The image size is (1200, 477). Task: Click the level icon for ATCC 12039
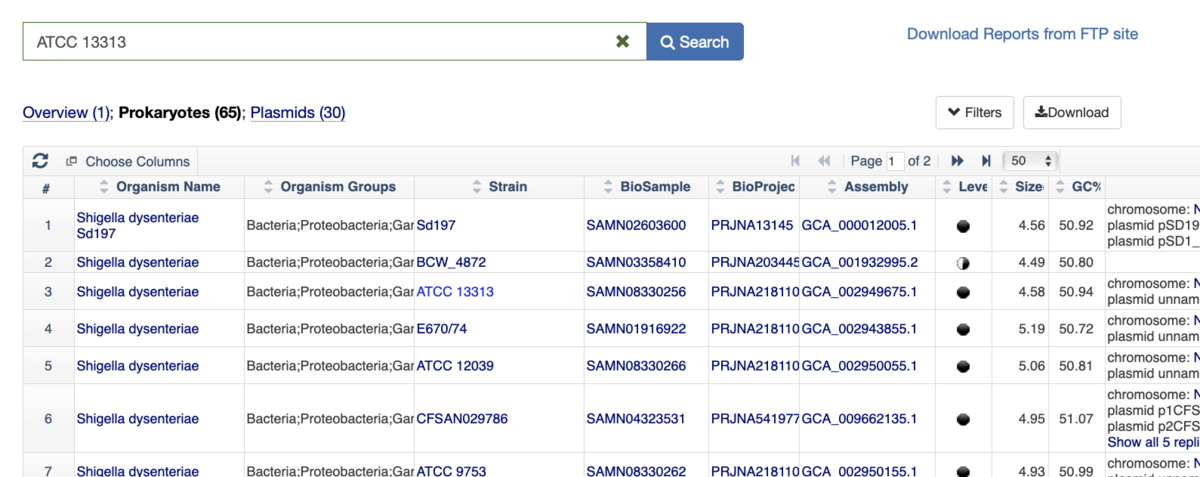(x=964, y=367)
